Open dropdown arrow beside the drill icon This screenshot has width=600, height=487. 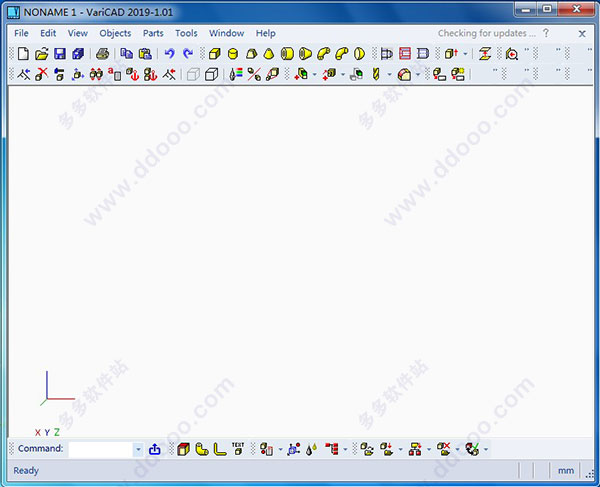pyautogui.click(x=389, y=74)
